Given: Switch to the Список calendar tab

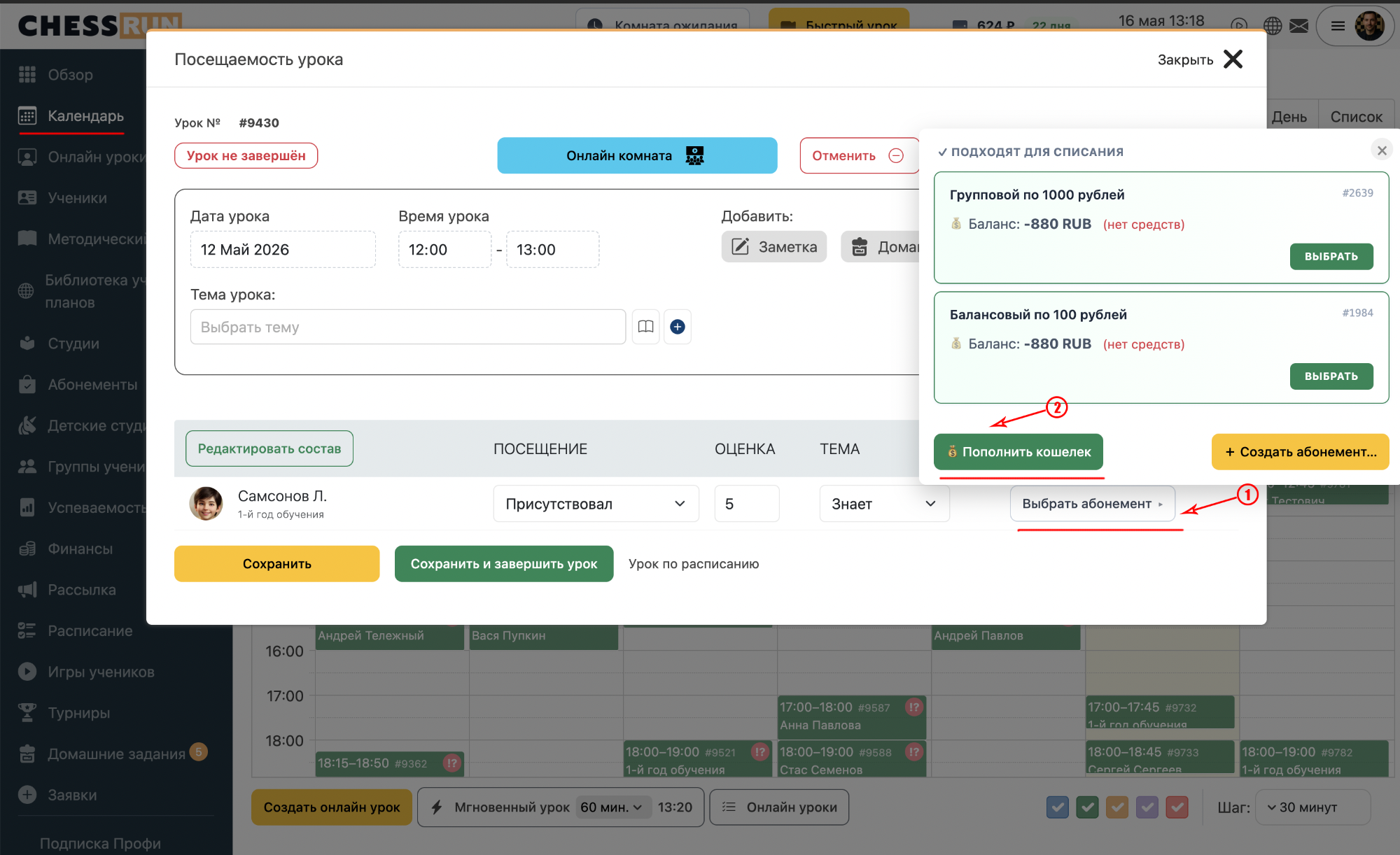Looking at the screenshot, I should pos(1356,117).
